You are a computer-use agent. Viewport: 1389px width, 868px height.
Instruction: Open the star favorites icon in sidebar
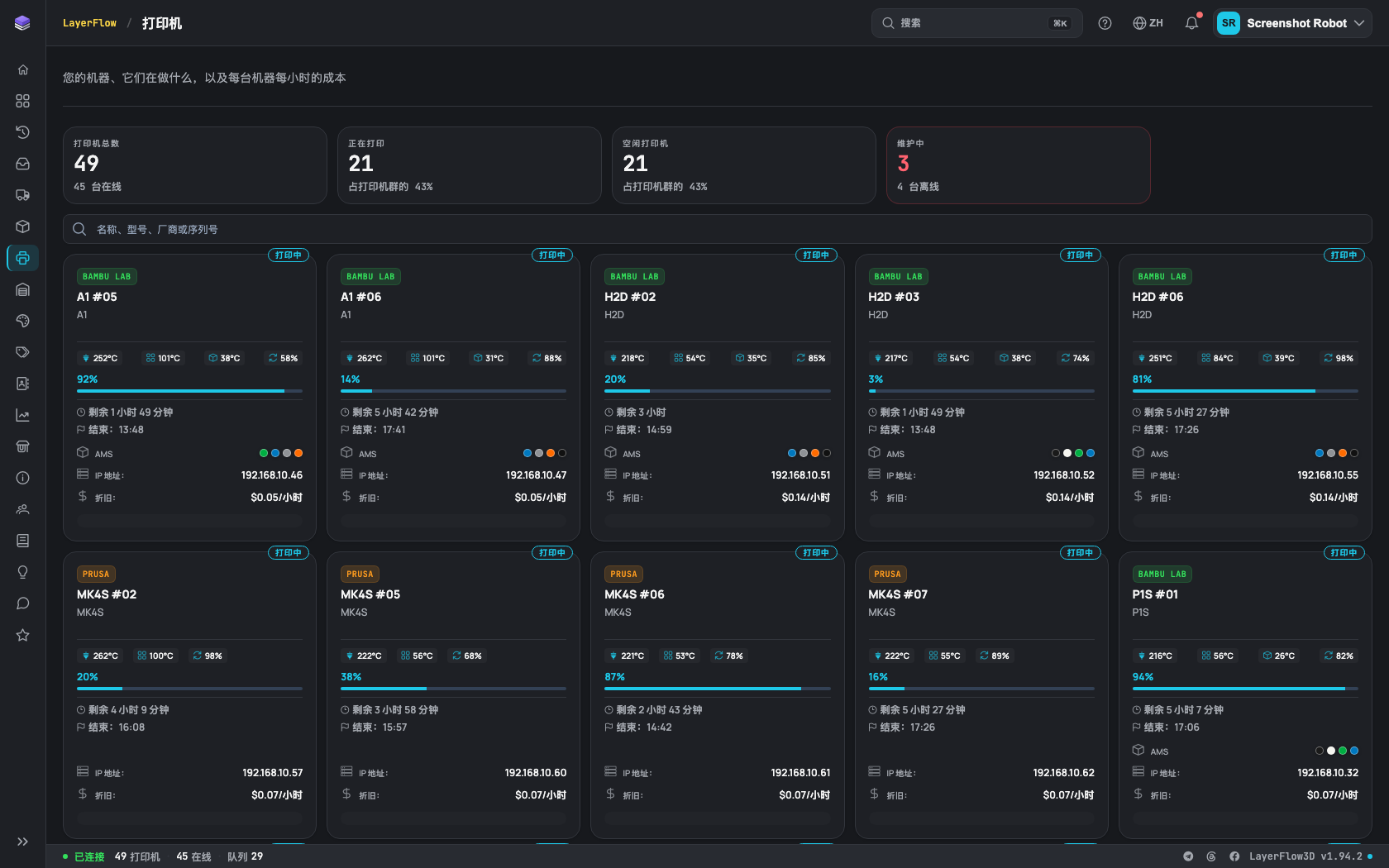22,635
